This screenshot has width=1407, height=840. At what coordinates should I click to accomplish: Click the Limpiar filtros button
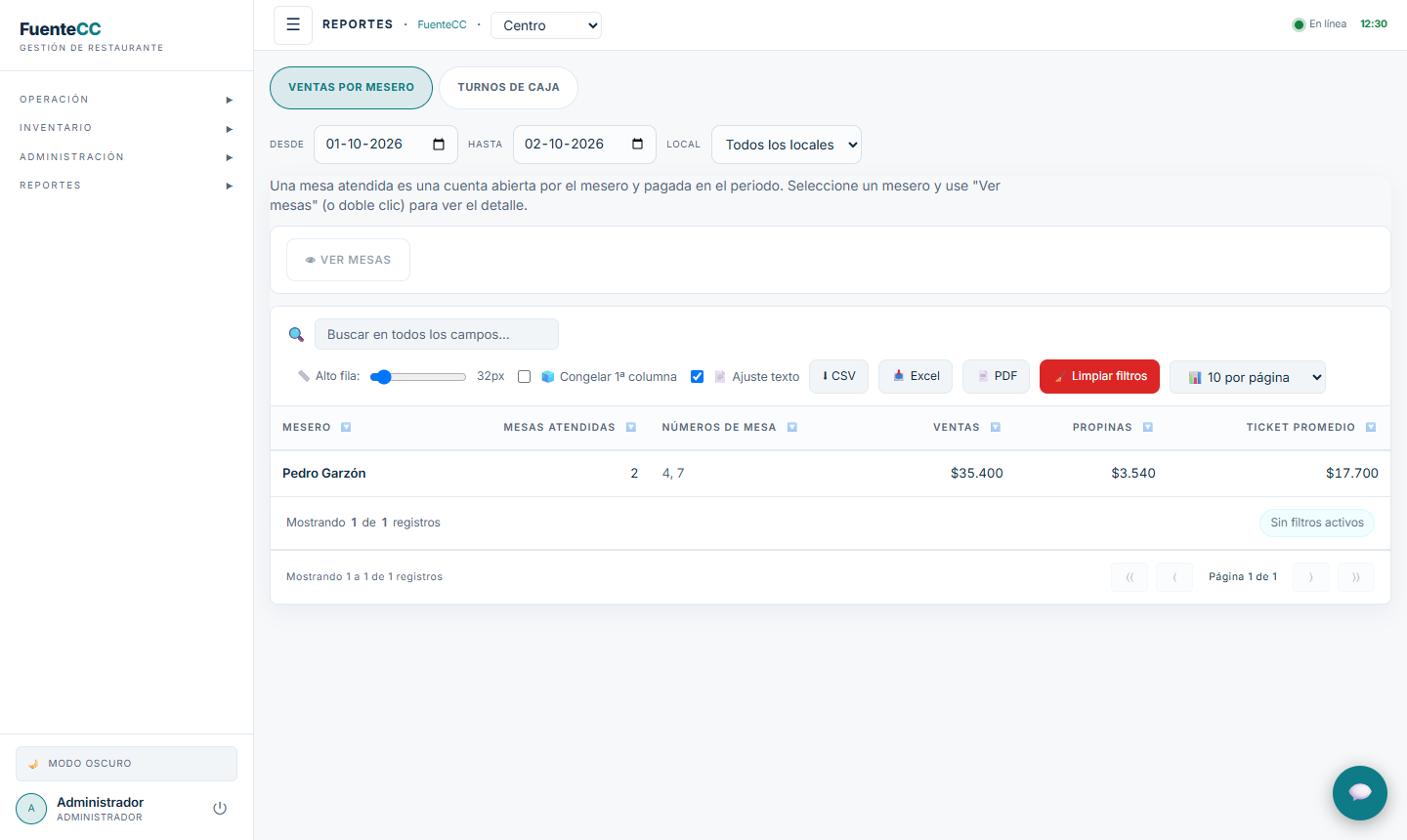click(x=1099, y=376)
